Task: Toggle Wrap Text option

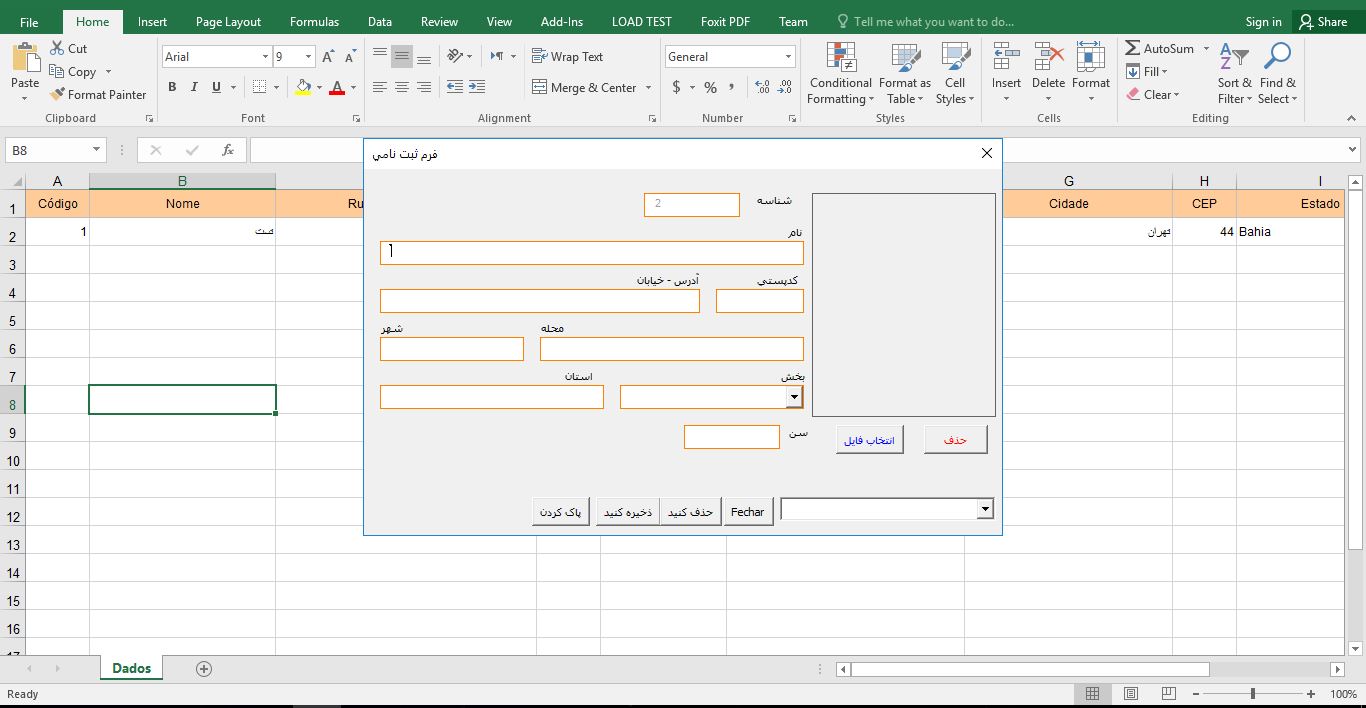Action: coord(567,57)
